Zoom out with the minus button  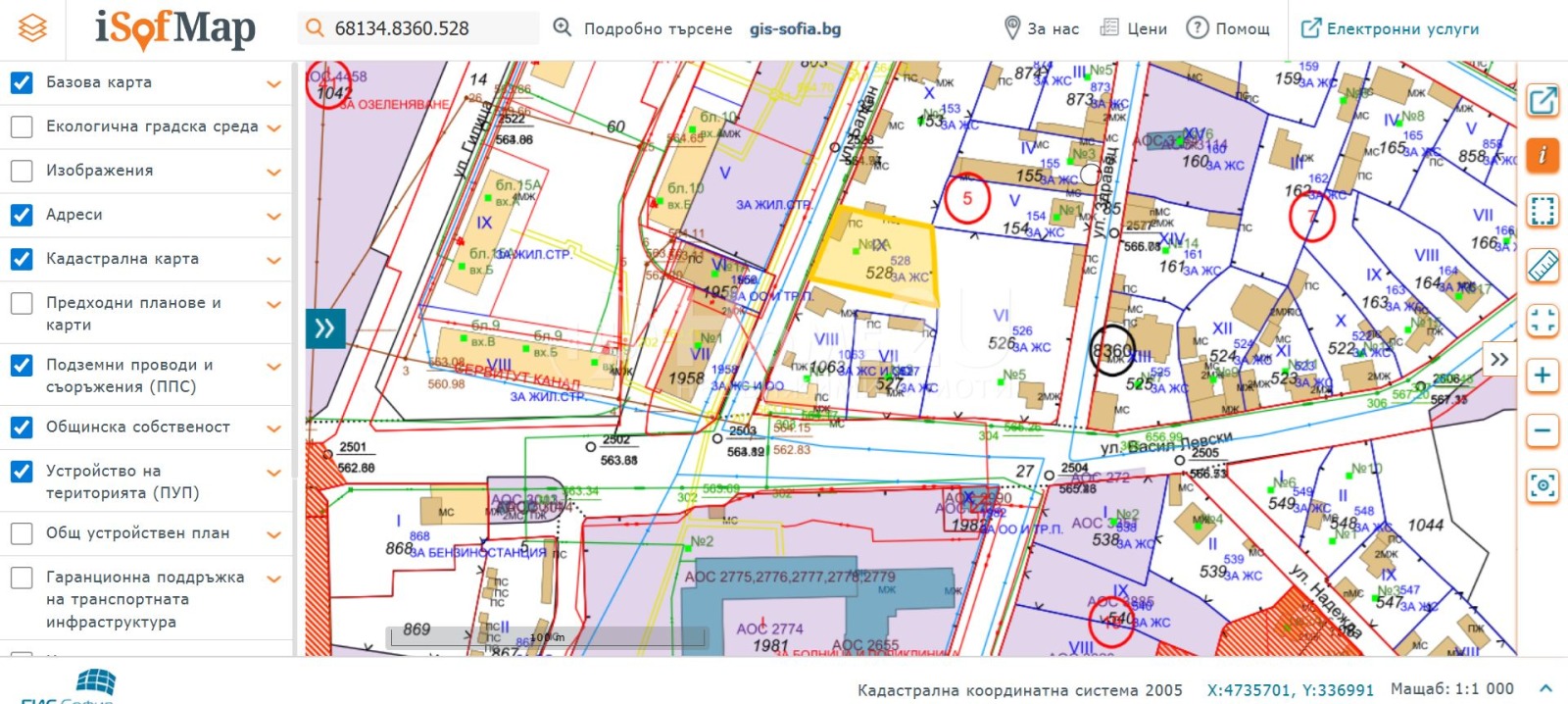(x=1543, y=430)
